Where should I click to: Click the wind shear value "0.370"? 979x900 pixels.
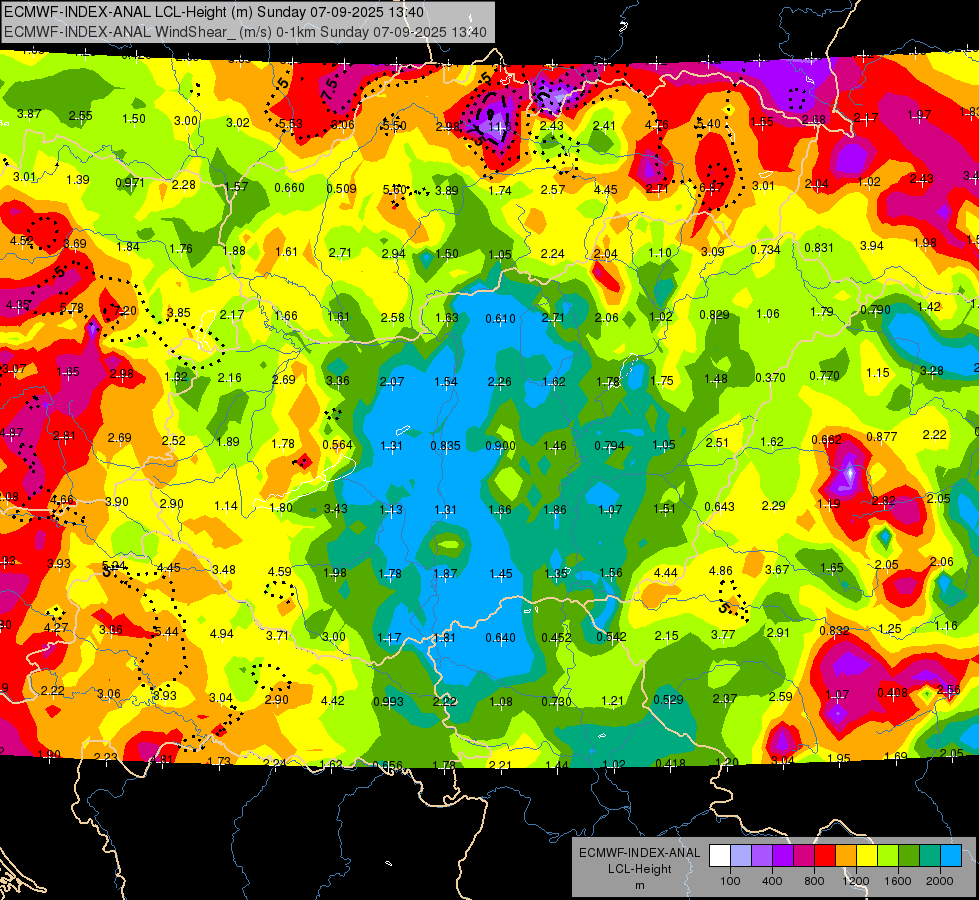click(x=770, y=378)
